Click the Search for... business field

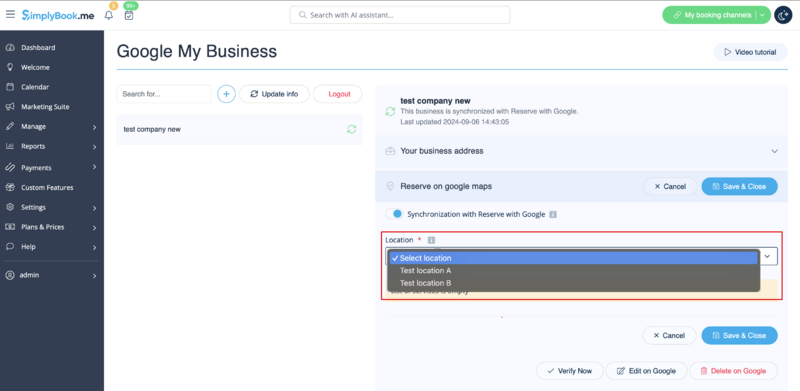click(164, 94)
